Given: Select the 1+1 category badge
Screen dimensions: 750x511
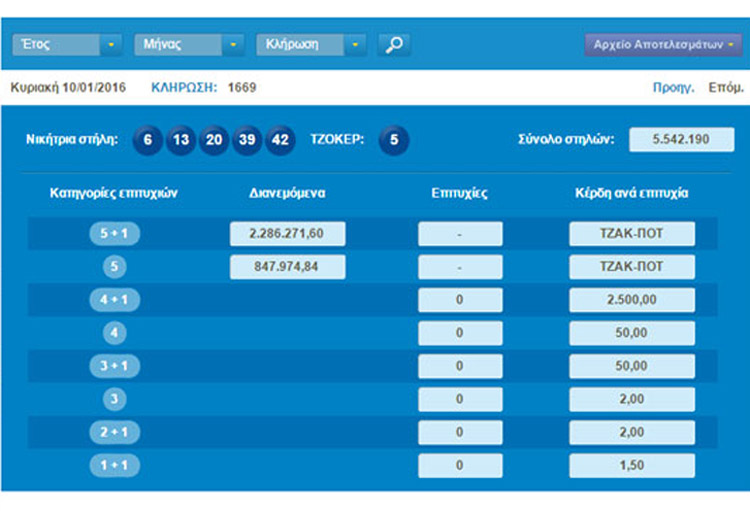Looking at the screenshot, I should [x=114, y=465].
